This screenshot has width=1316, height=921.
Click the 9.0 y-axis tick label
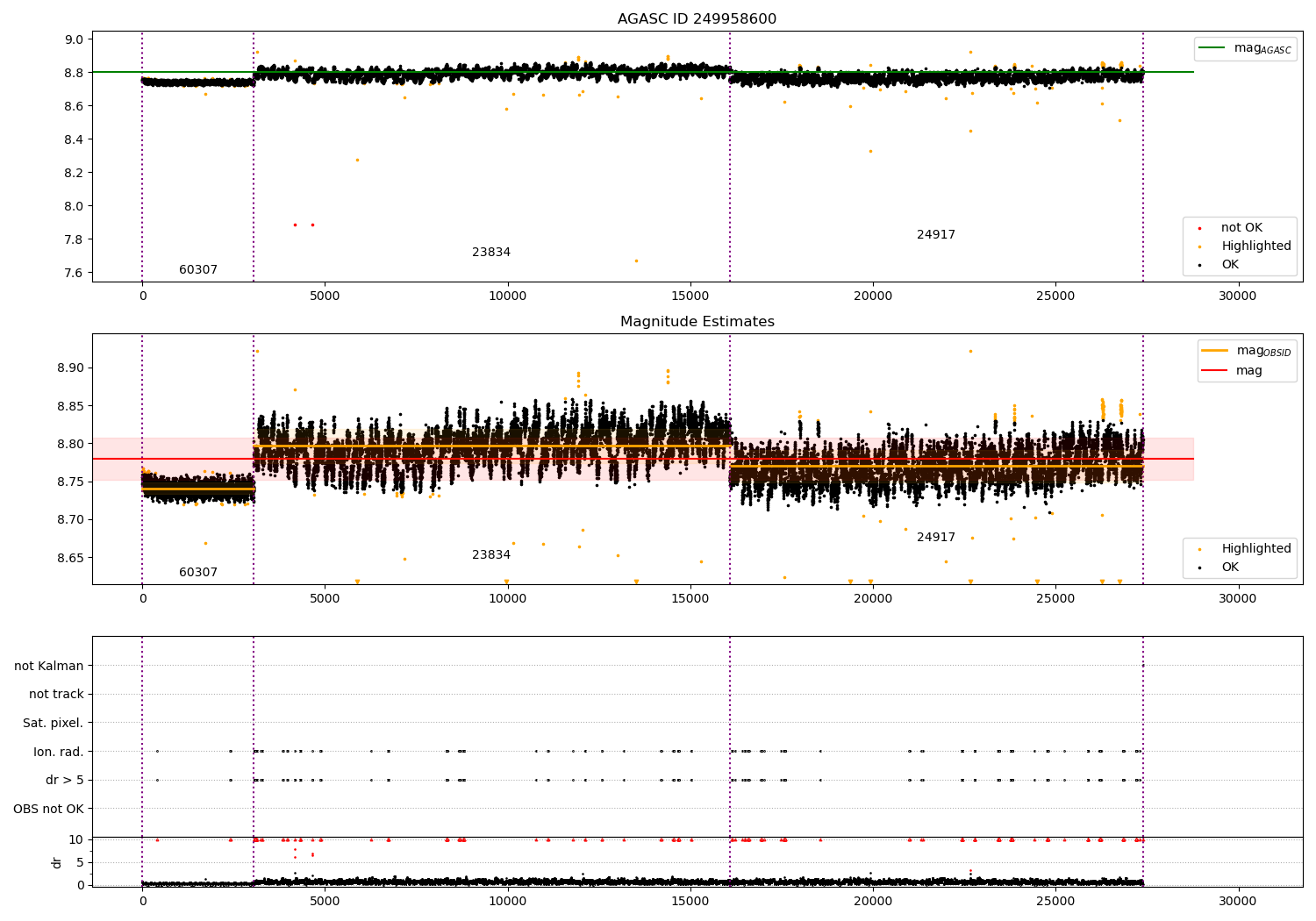pos(74,39)
